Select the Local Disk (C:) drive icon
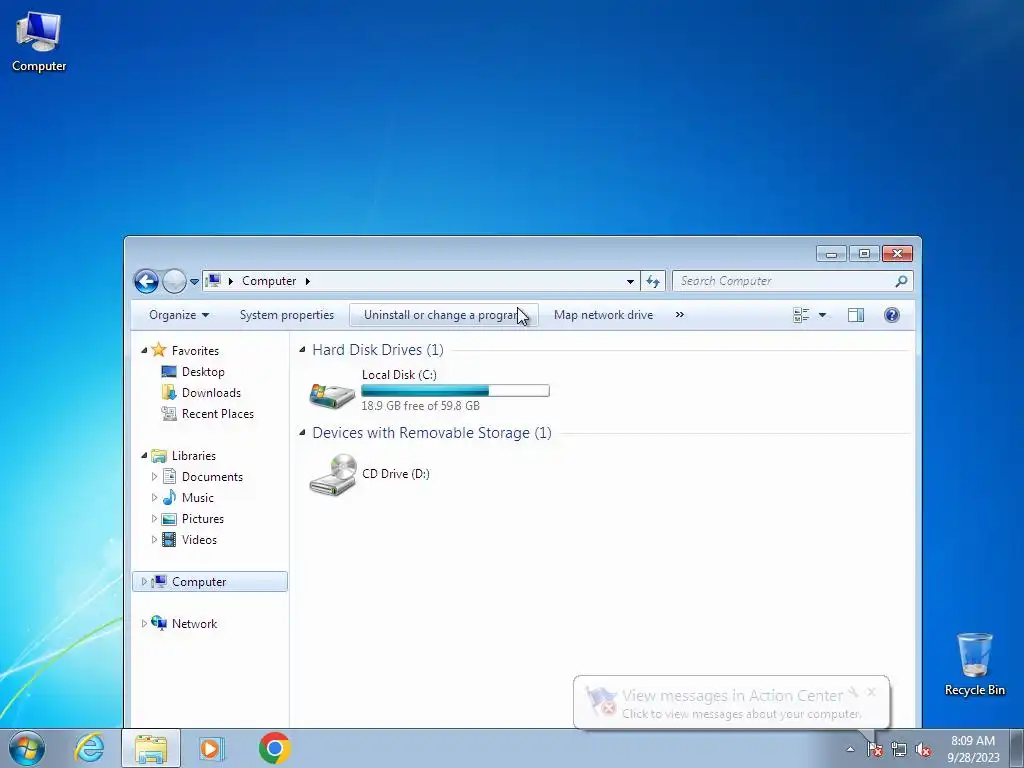Viewport: 1024px width, 768px height. pos(332,394)
